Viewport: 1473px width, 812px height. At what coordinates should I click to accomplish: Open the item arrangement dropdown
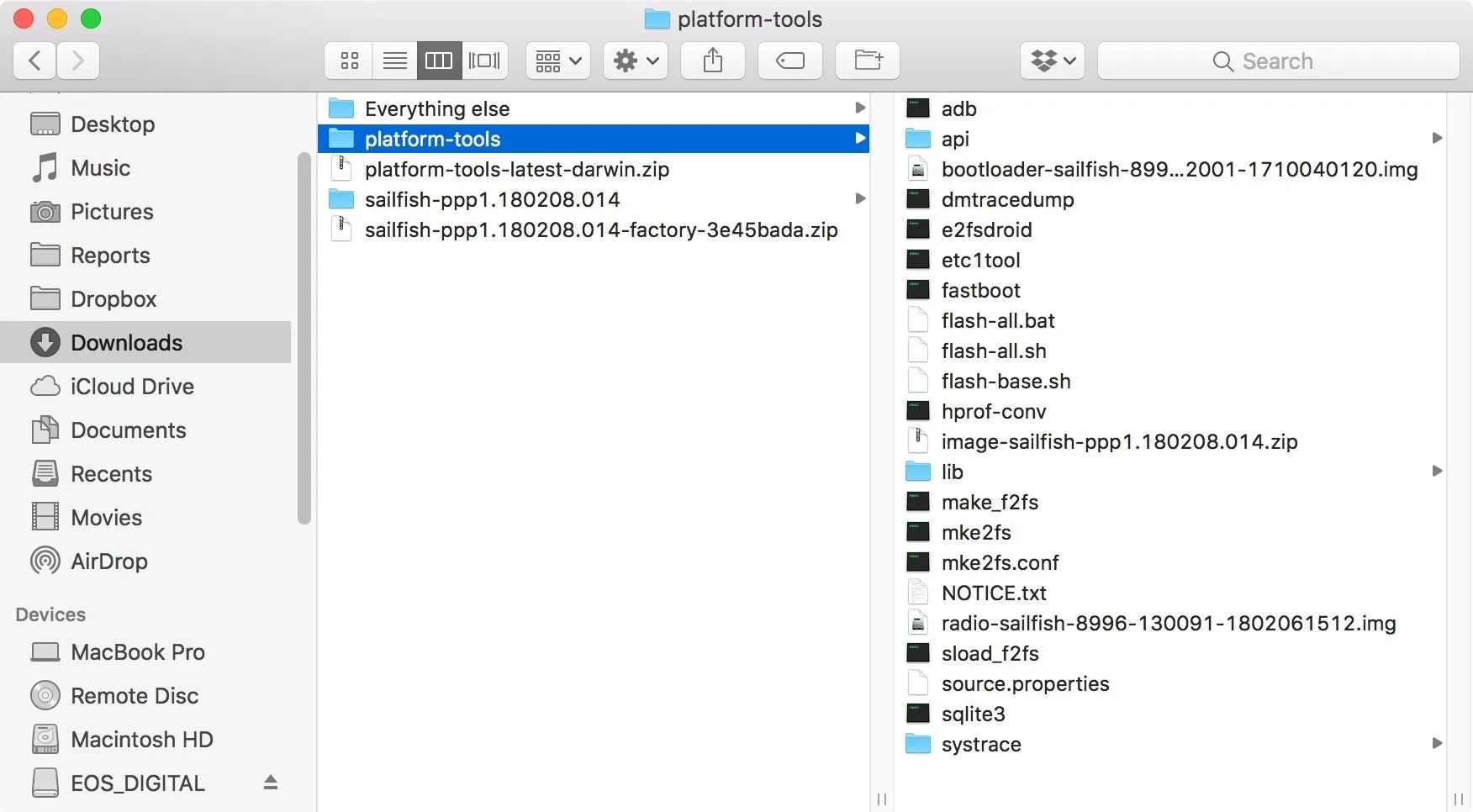click(558, 61)
